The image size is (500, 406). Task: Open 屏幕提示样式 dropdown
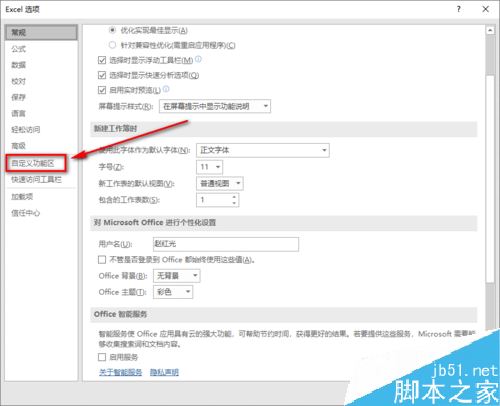[x=215, y=106]
